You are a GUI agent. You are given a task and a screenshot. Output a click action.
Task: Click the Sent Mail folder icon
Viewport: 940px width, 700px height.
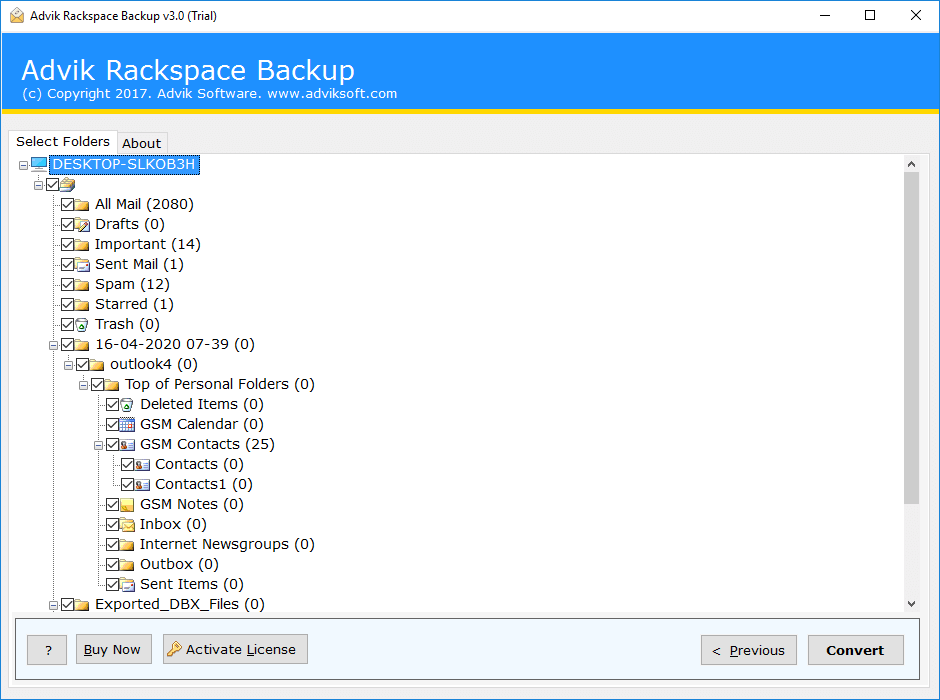[x=82, y=265]
